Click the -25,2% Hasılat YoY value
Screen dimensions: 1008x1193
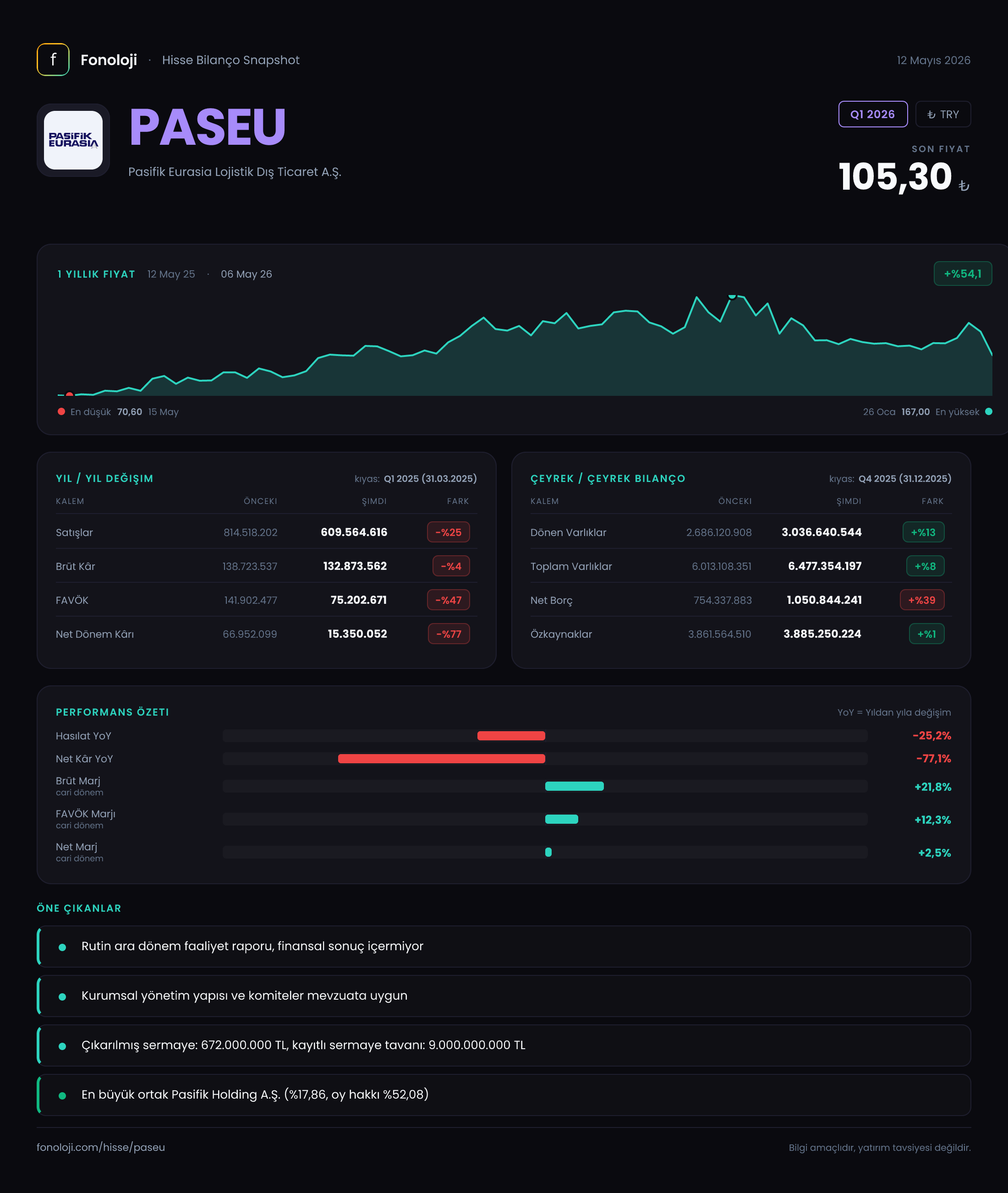pyautogui.click(x=931, y=736)
